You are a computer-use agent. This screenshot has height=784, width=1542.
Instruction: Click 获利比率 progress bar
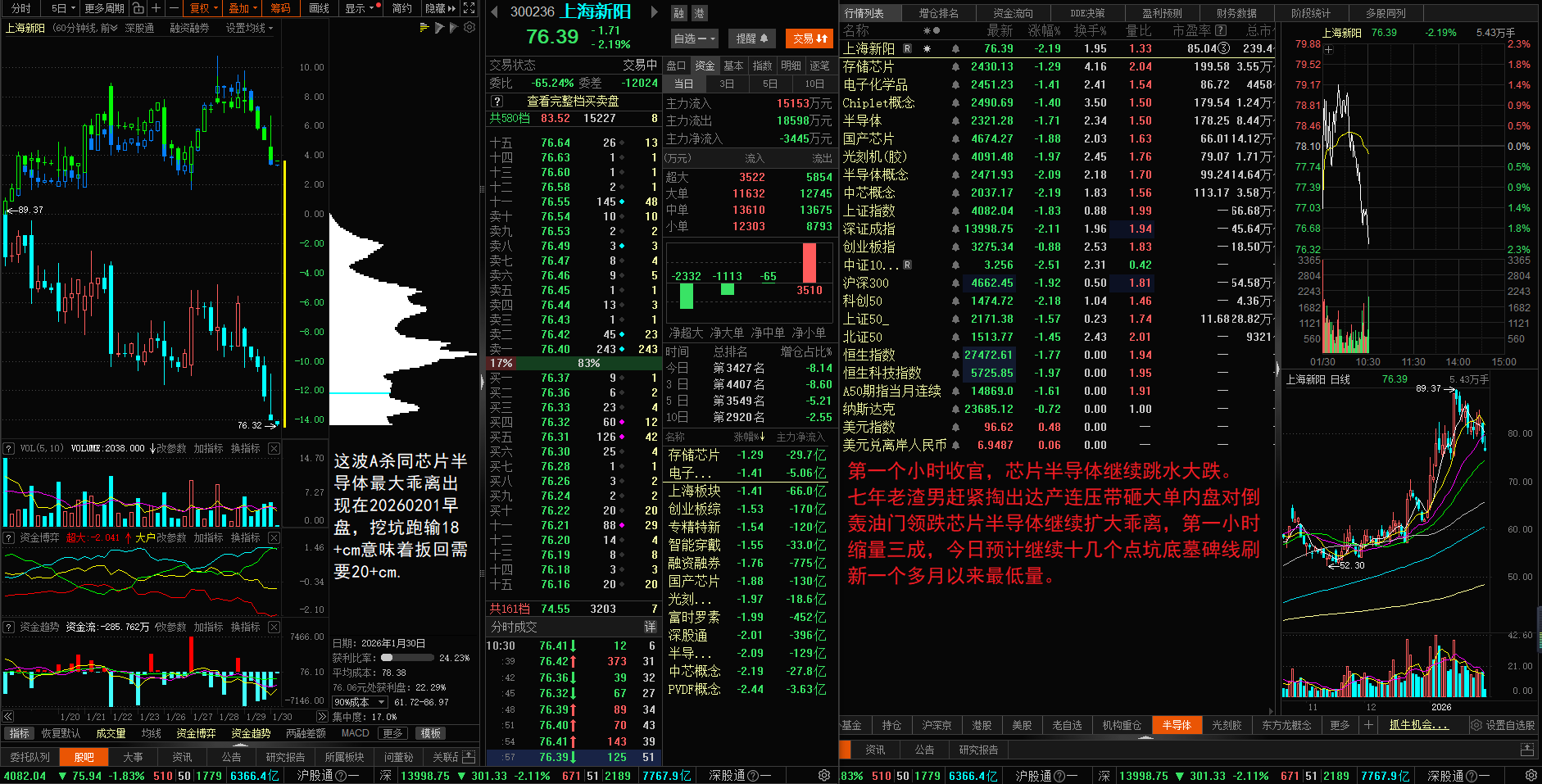(407, 658)
